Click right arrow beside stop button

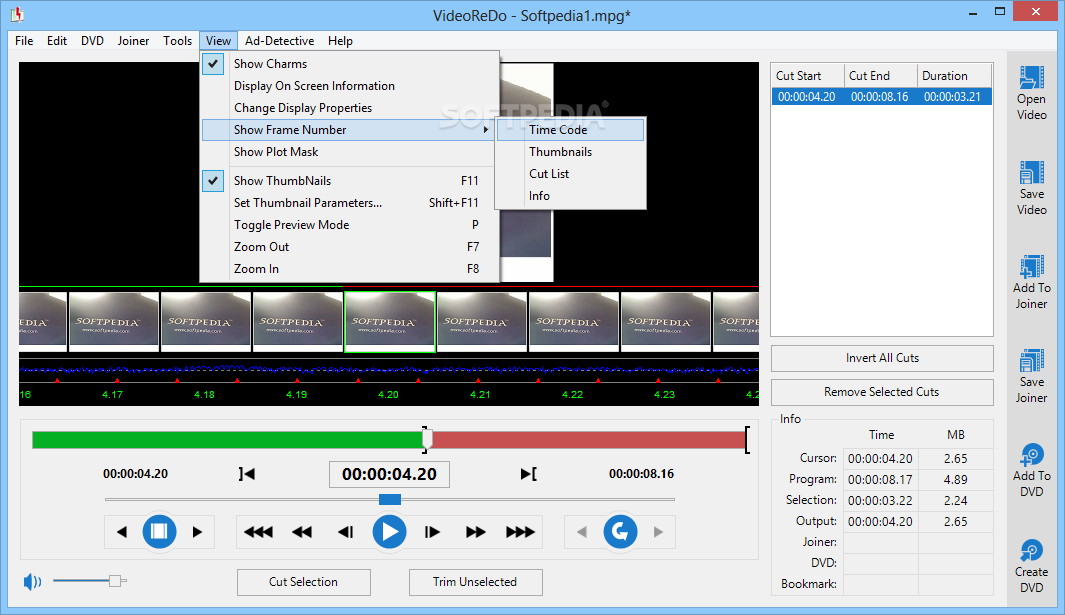pyautogui.click(x=197, y=532)
